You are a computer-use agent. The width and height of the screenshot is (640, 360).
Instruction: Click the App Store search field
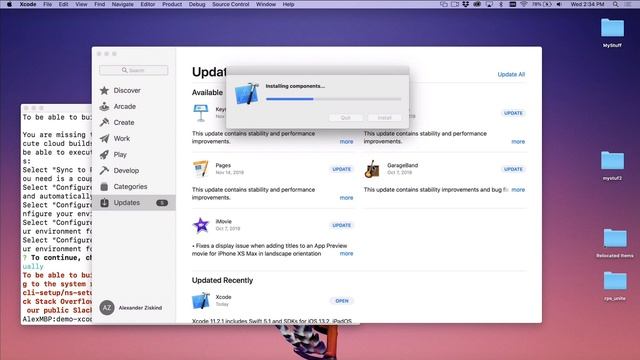click(x=133, y=70)
